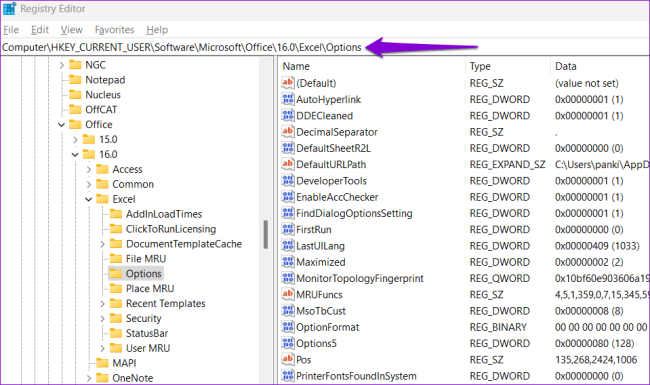
Task: Click the (Default) string value icon
Action: tap(288, 83)
